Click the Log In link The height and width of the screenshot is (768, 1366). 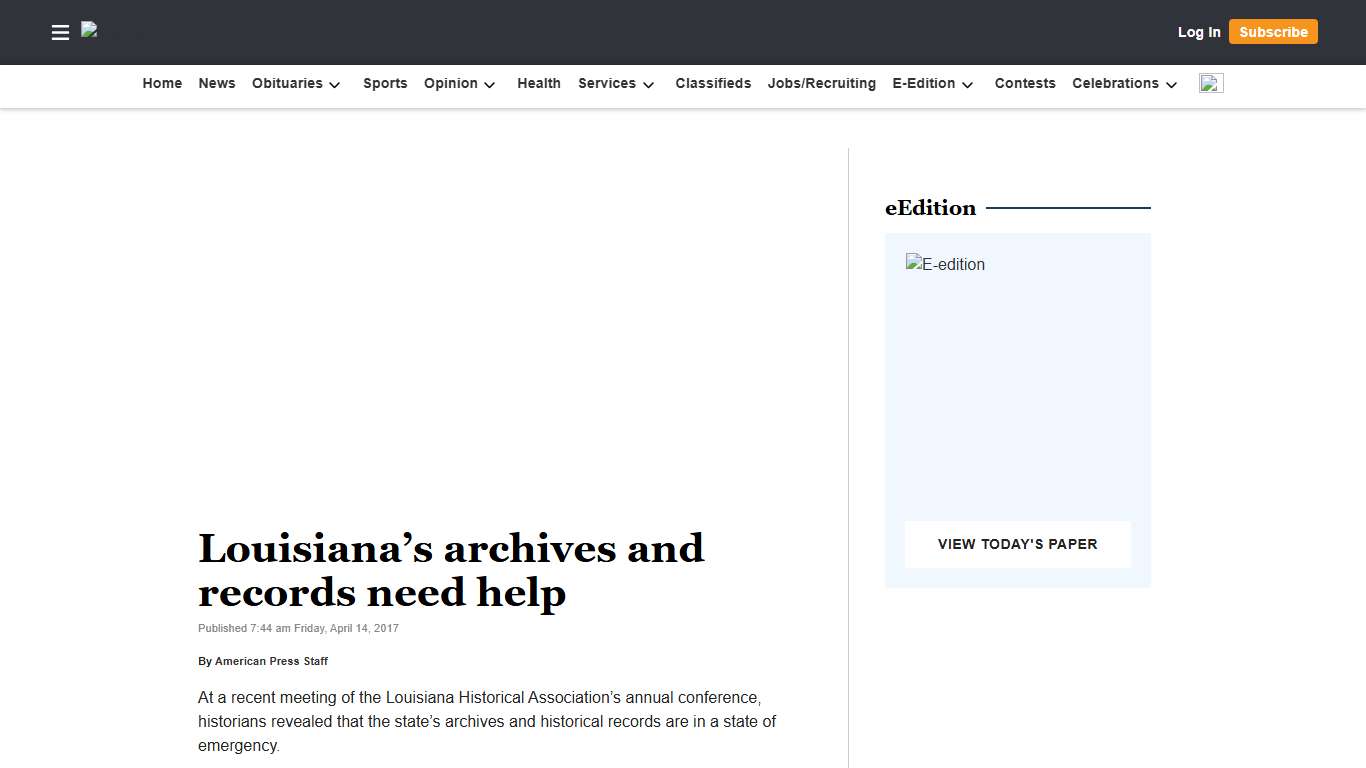[x=1199, y=32]
